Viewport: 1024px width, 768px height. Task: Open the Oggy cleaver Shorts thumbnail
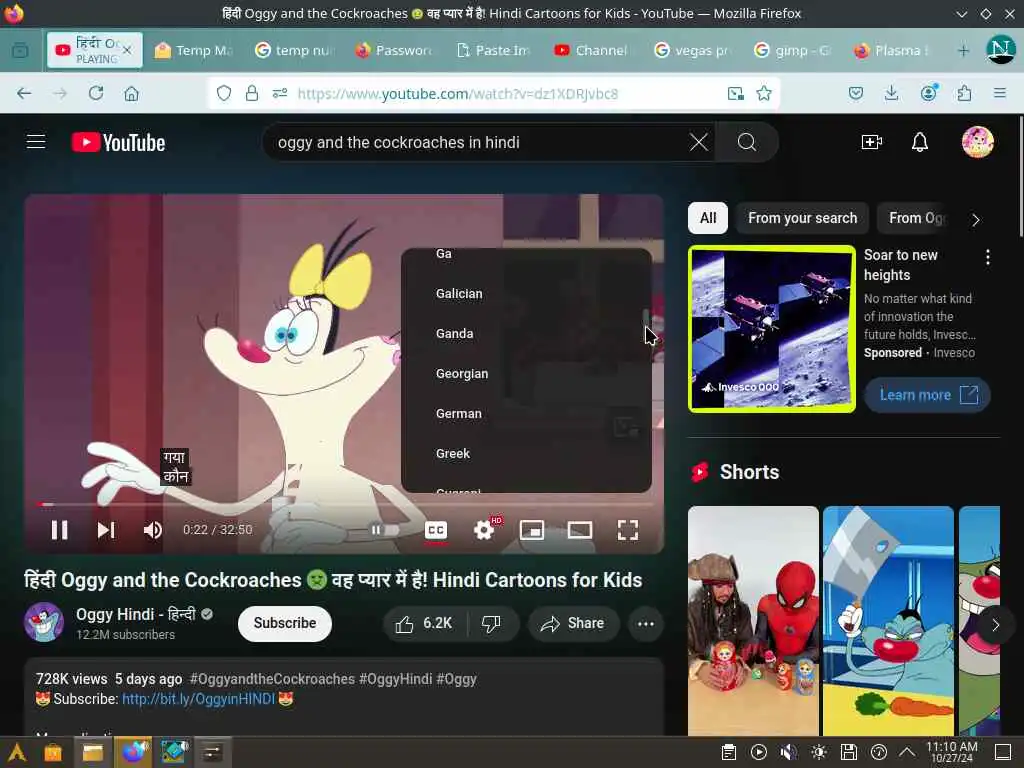tap(888, 620)
